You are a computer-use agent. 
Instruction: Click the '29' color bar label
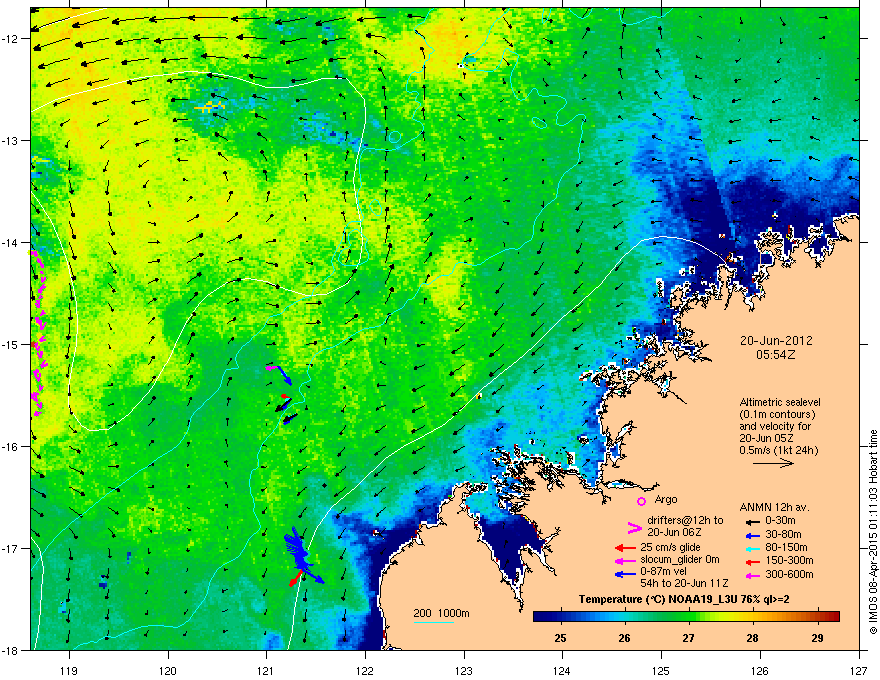click(x=817, y=638)
